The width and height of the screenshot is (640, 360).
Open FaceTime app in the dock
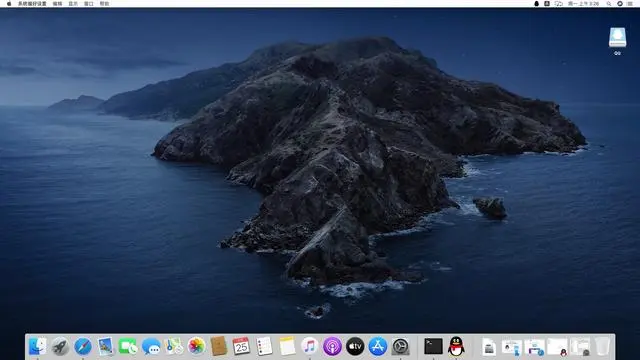coord(128,347)
